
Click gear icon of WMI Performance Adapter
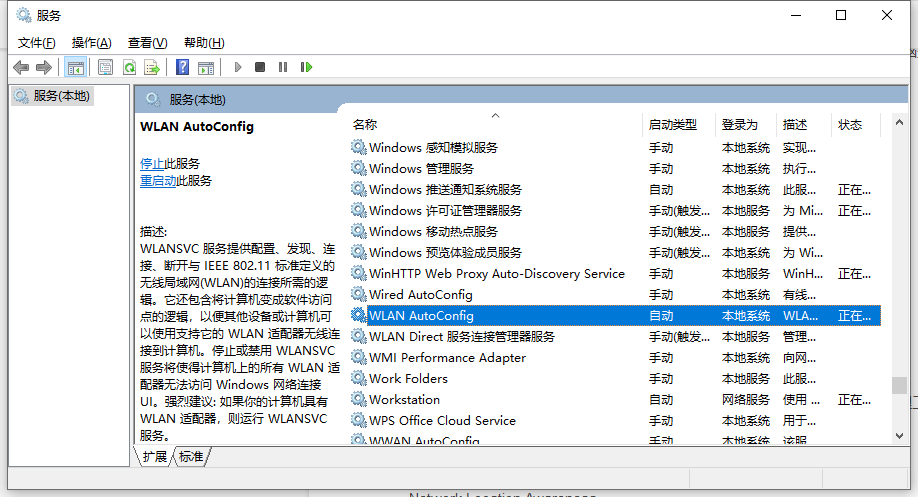pos(358,358)
